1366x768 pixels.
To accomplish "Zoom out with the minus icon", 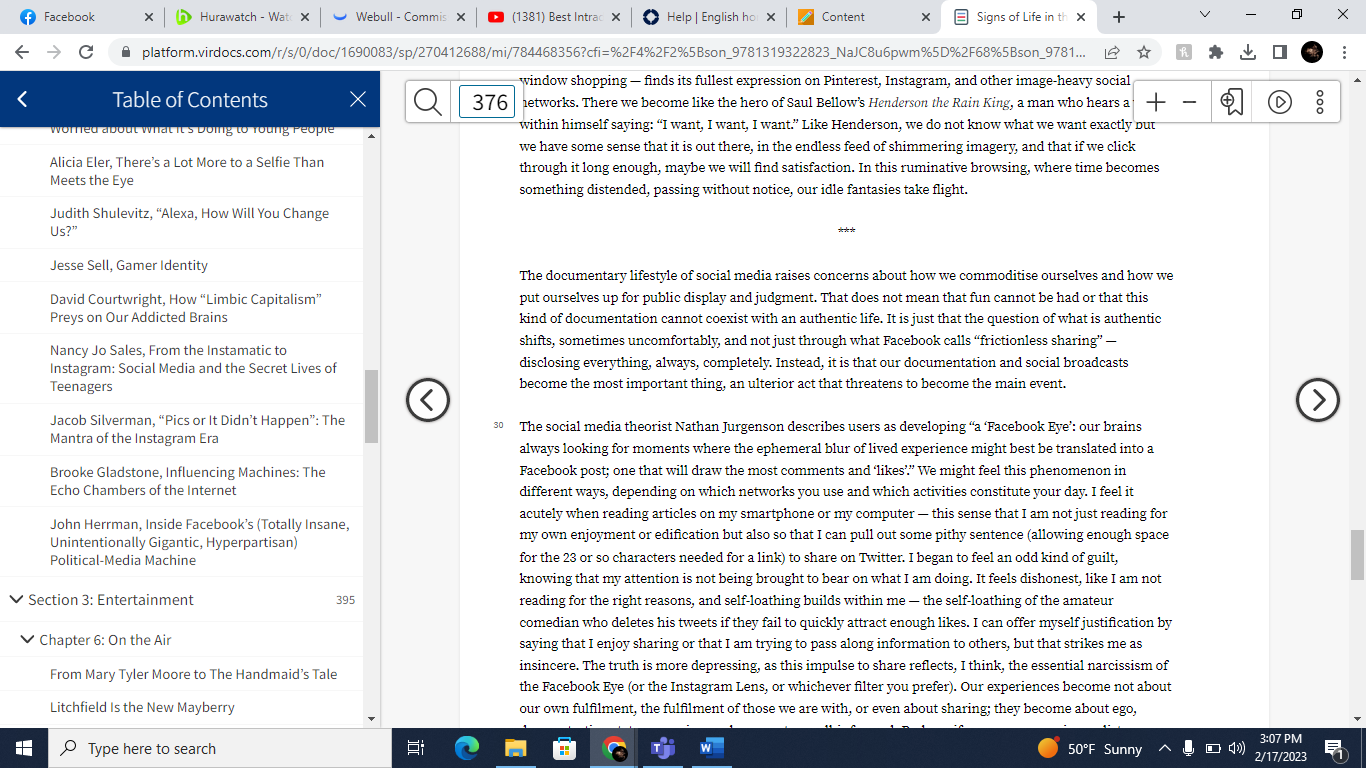I will click(1189, 102).
